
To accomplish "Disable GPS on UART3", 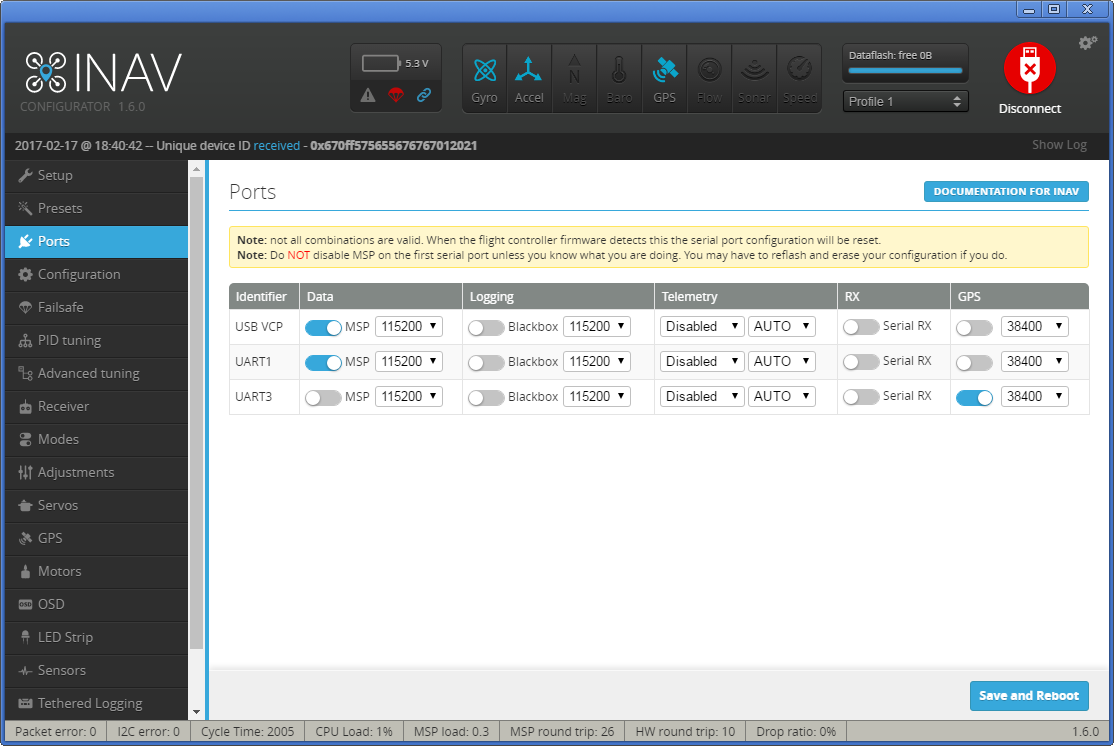I will 974,397.
